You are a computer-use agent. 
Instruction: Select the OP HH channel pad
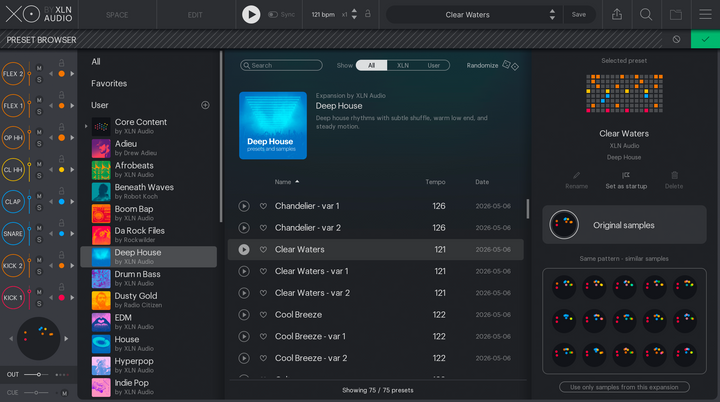[x=13, y=138]
